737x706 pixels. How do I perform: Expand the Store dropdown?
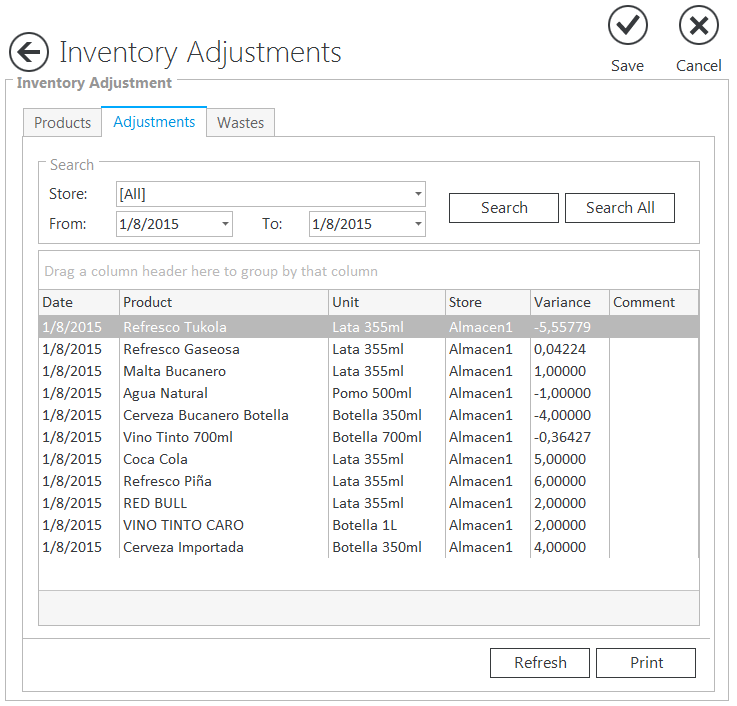click(417, 194)
